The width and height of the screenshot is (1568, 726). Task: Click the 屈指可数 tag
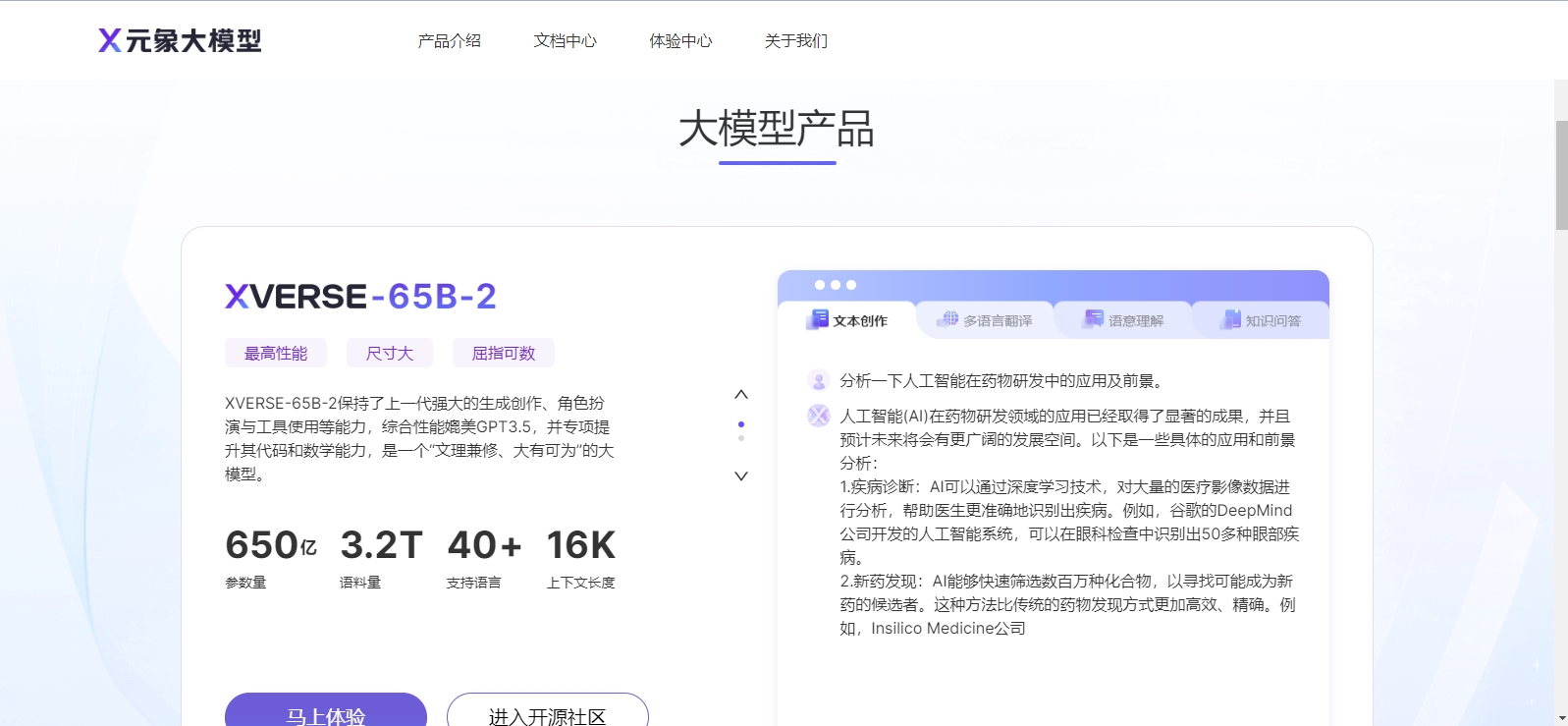pyautogui.click(x=504, y=353)
